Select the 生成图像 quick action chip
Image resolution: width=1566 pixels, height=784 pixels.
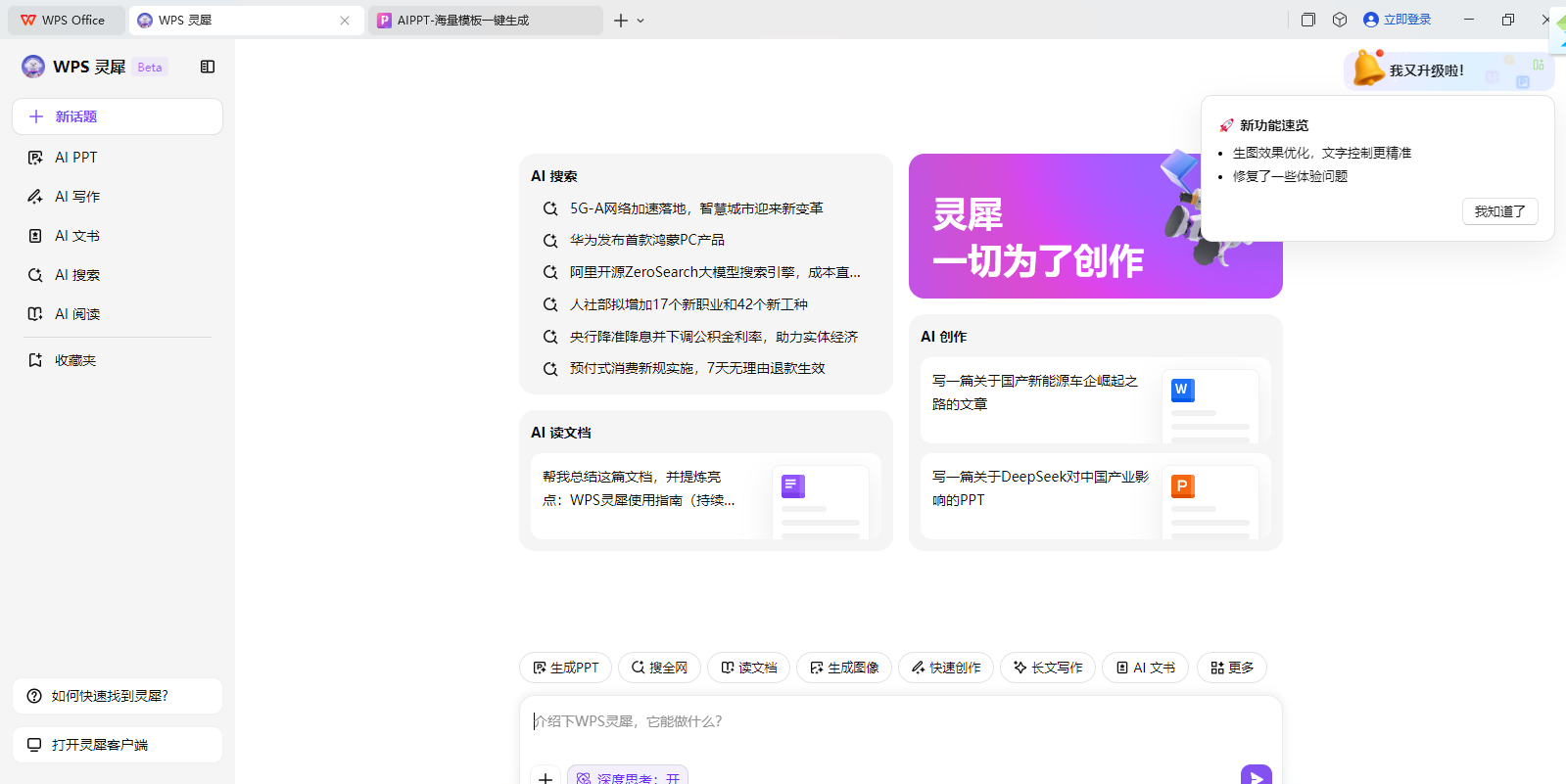coord(843,668)
